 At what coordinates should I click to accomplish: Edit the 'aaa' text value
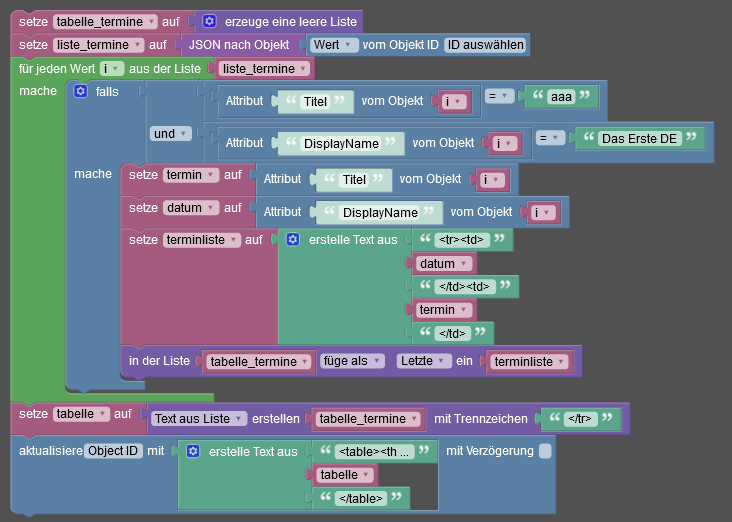561,97
